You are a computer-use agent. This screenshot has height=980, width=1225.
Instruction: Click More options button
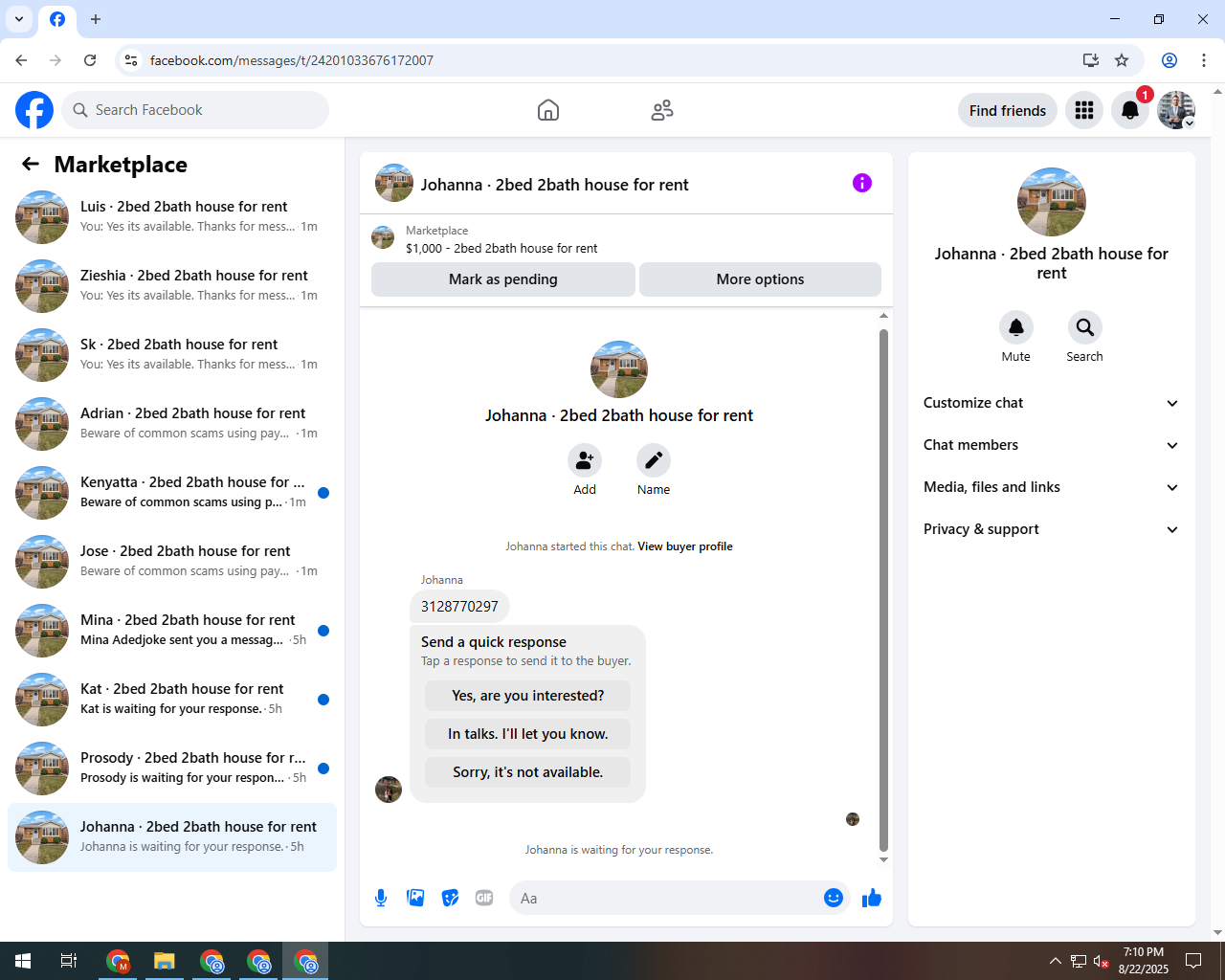coord(760,279)
